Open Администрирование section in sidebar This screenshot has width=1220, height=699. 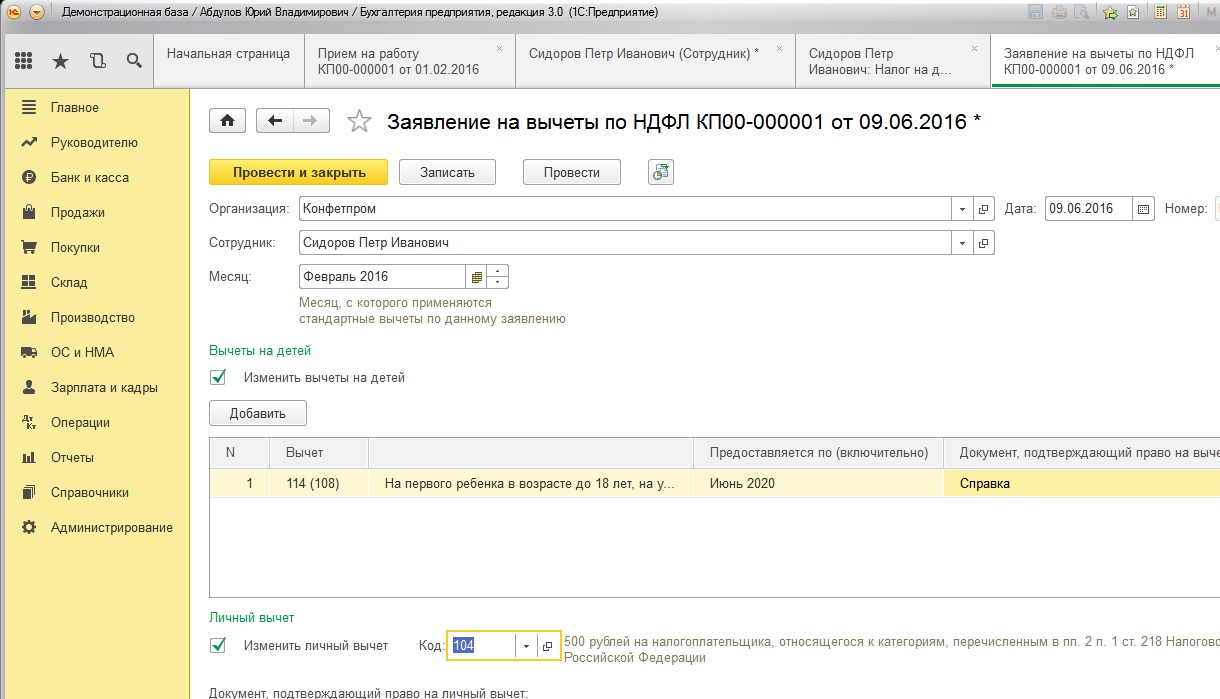(112, 527)
